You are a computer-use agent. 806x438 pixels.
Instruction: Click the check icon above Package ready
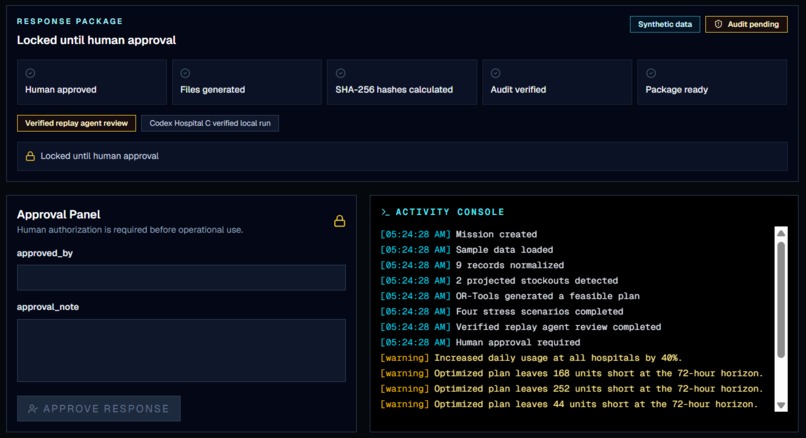click(651, 73)
